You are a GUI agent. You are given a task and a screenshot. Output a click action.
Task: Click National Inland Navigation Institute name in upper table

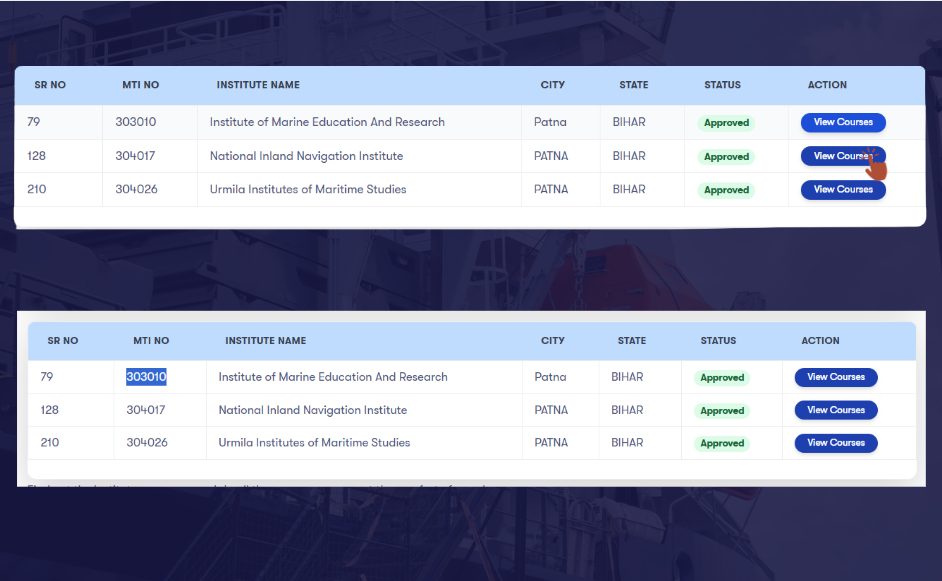tap(306, 156)
